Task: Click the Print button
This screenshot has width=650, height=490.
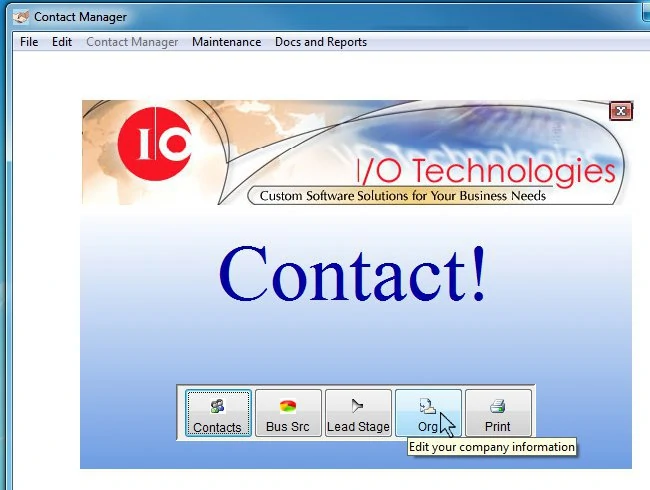Action: (x=498, y=413)
